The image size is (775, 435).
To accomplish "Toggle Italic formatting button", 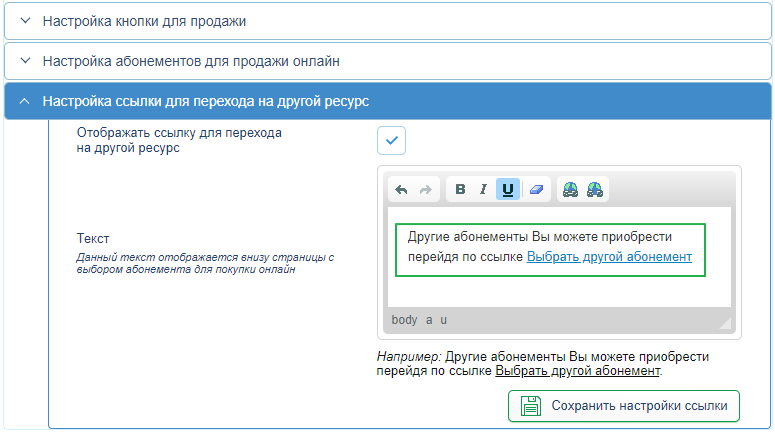I will (483, 189).
